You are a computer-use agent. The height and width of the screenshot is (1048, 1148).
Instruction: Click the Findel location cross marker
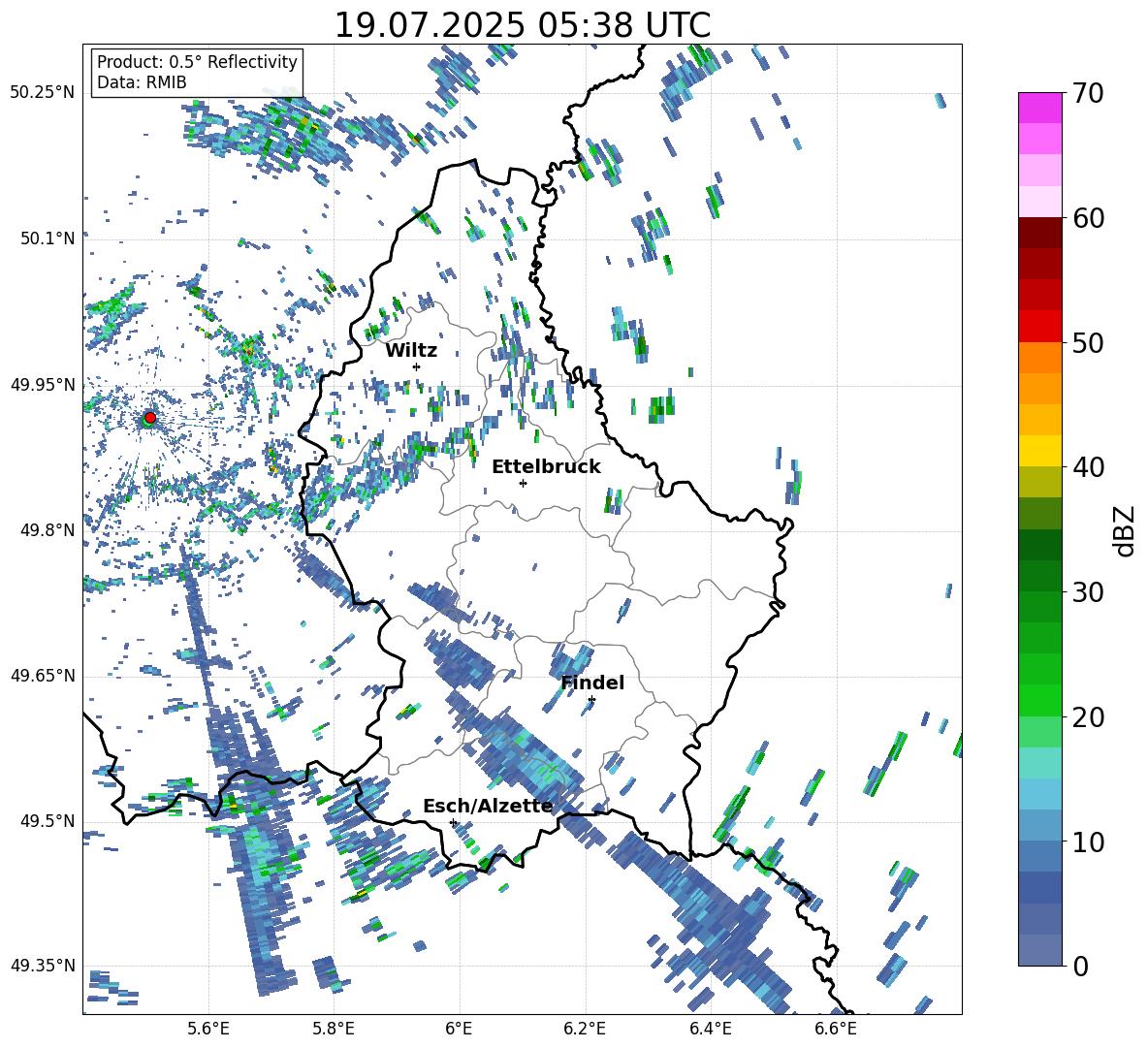(591, 700)
